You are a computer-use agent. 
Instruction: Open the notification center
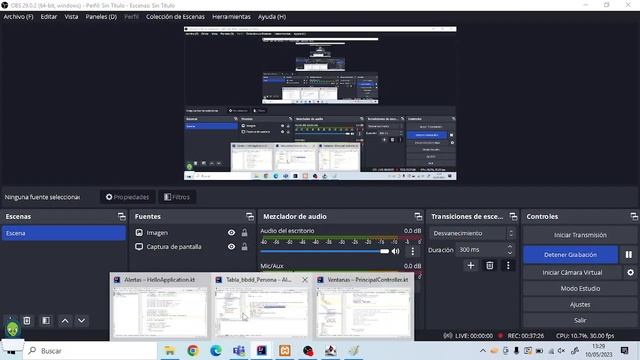[624, 351]
